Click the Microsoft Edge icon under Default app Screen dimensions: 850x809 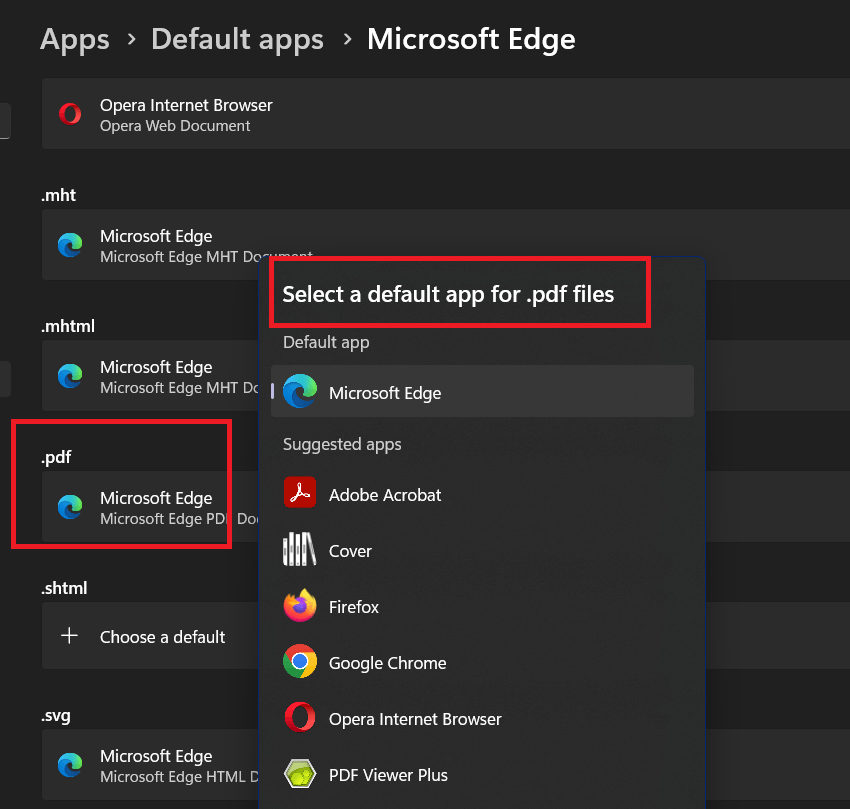coord(300,391)
